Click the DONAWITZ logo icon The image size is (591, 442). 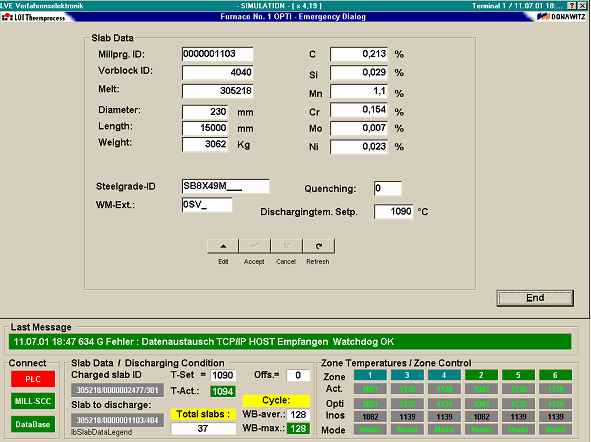561,17
